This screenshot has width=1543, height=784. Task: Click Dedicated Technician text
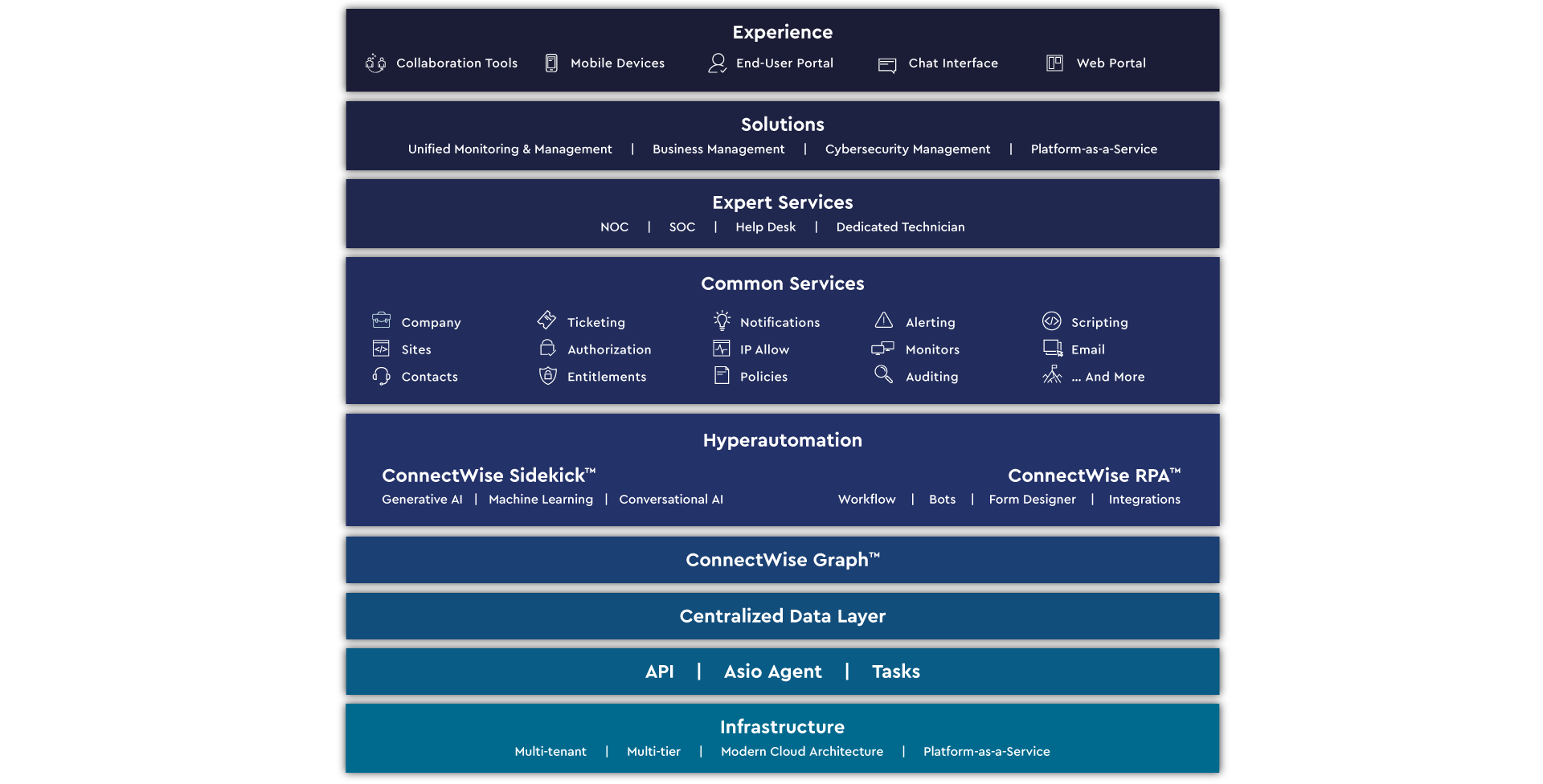[900, 227]
